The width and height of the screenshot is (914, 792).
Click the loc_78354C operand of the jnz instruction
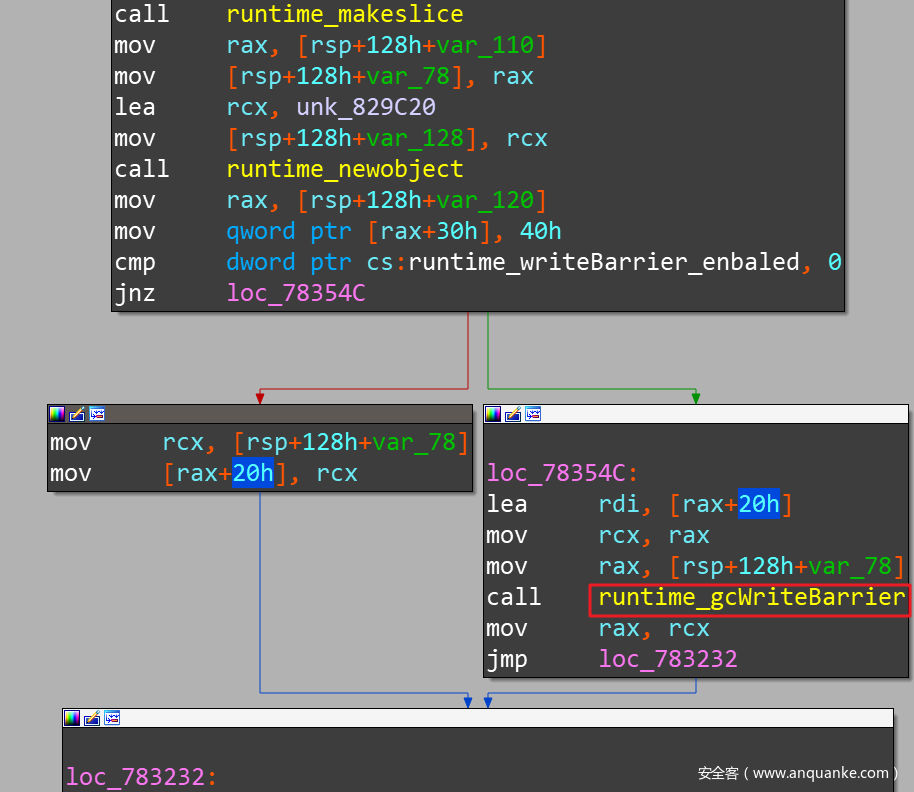coord(295,294)
